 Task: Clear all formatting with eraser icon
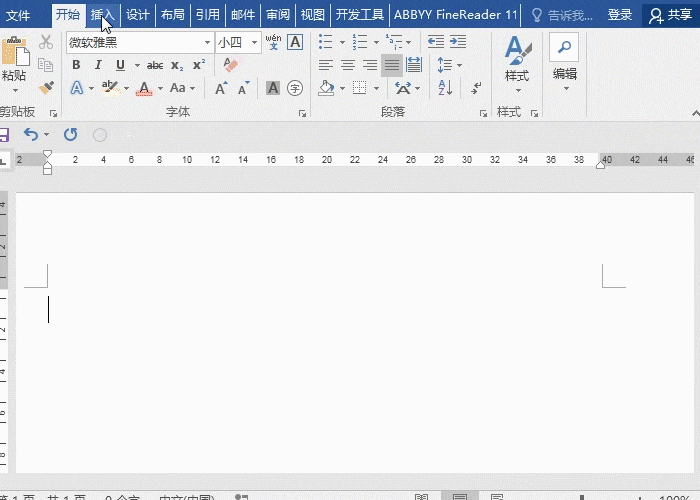pos(231,65)
